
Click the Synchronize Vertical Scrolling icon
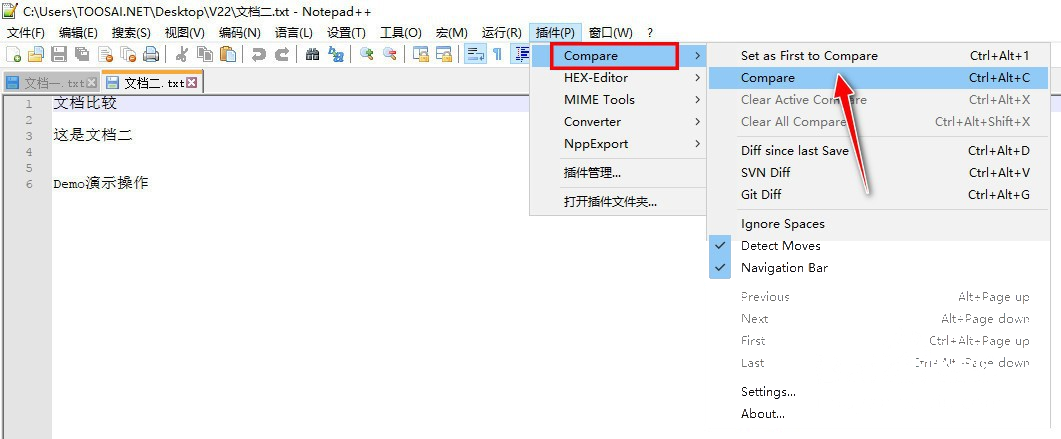420,54
